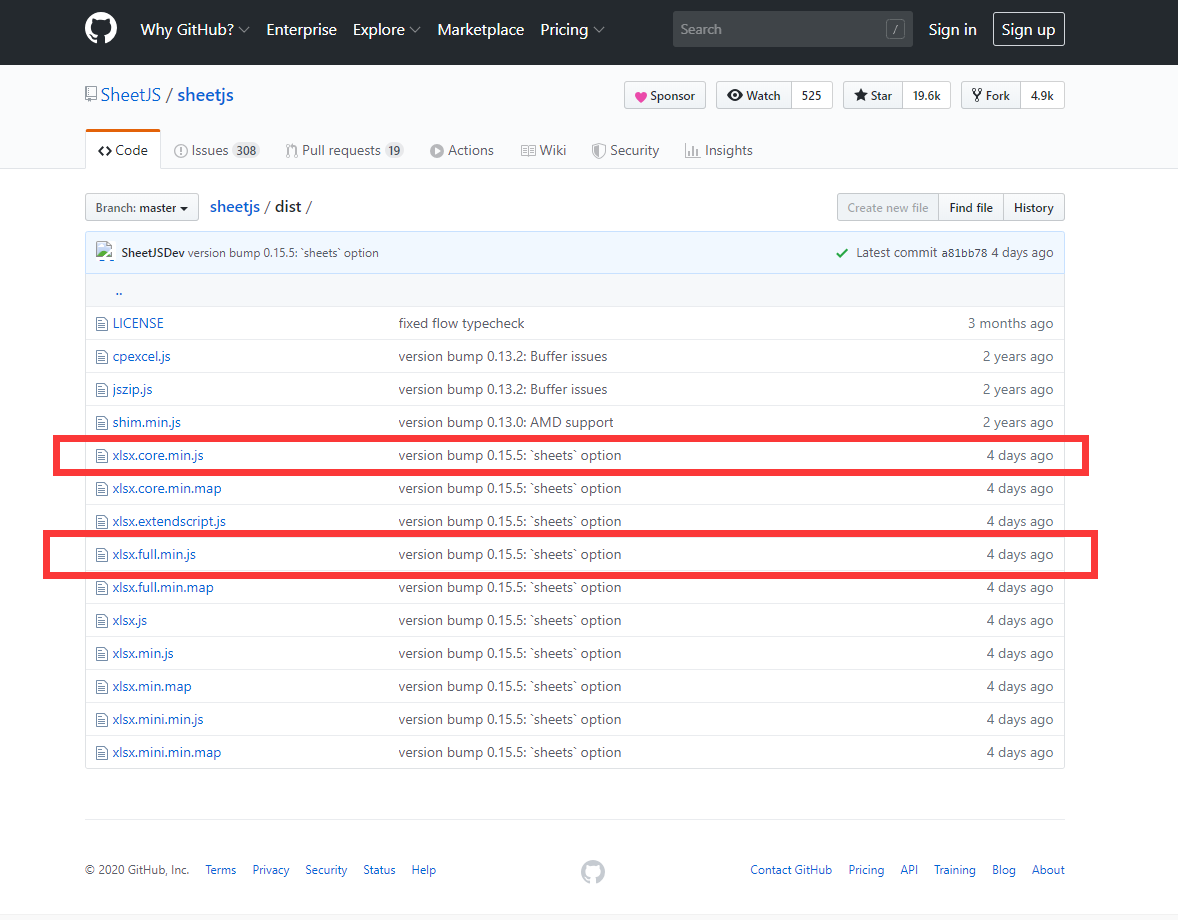The image size is (1178, 920).
Task: Open the LICENSE file
Action: [x=138, y=323]
